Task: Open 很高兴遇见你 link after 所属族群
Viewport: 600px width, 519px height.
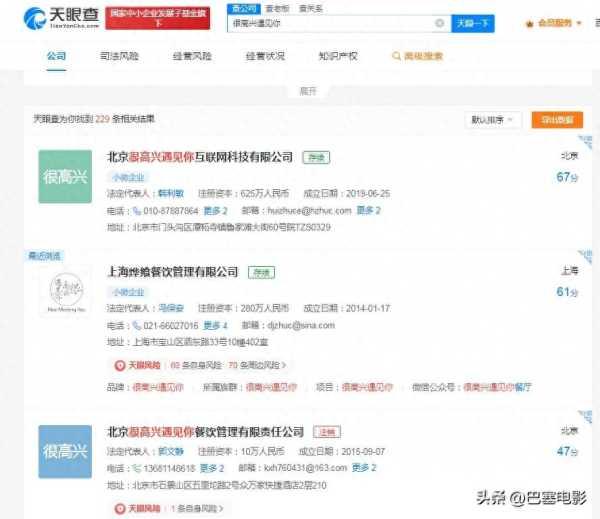Action: click(x=271, y=387)
